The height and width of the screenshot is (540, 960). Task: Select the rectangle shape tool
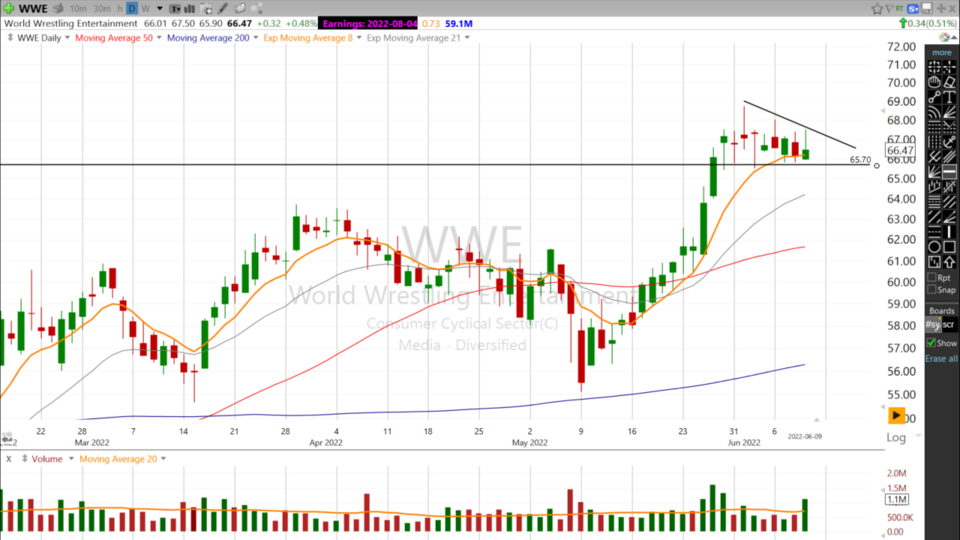click(950, 246)
